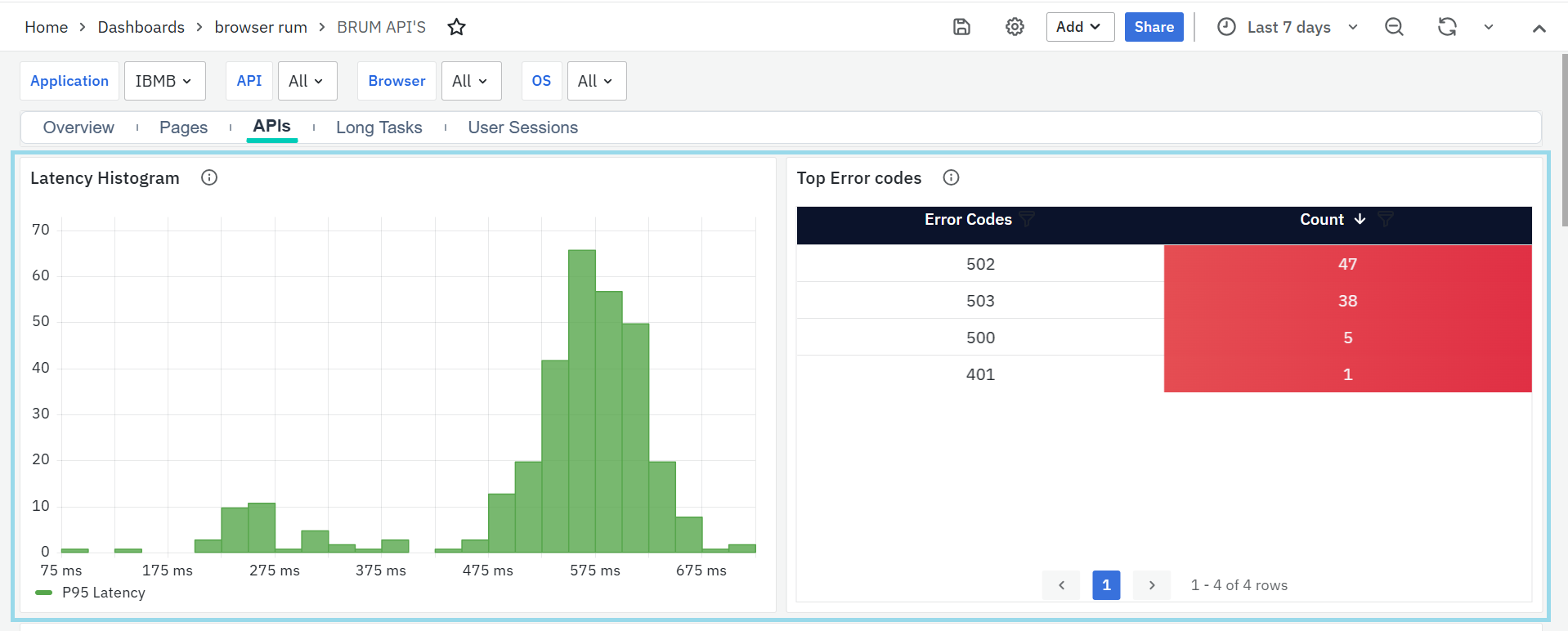
Task: Open the User Sessions tab
Action: (x=522, y=128)
